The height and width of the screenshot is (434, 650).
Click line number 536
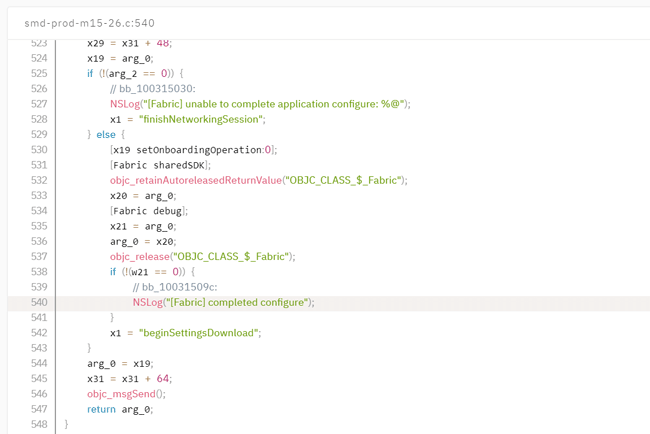pos(39,241)
